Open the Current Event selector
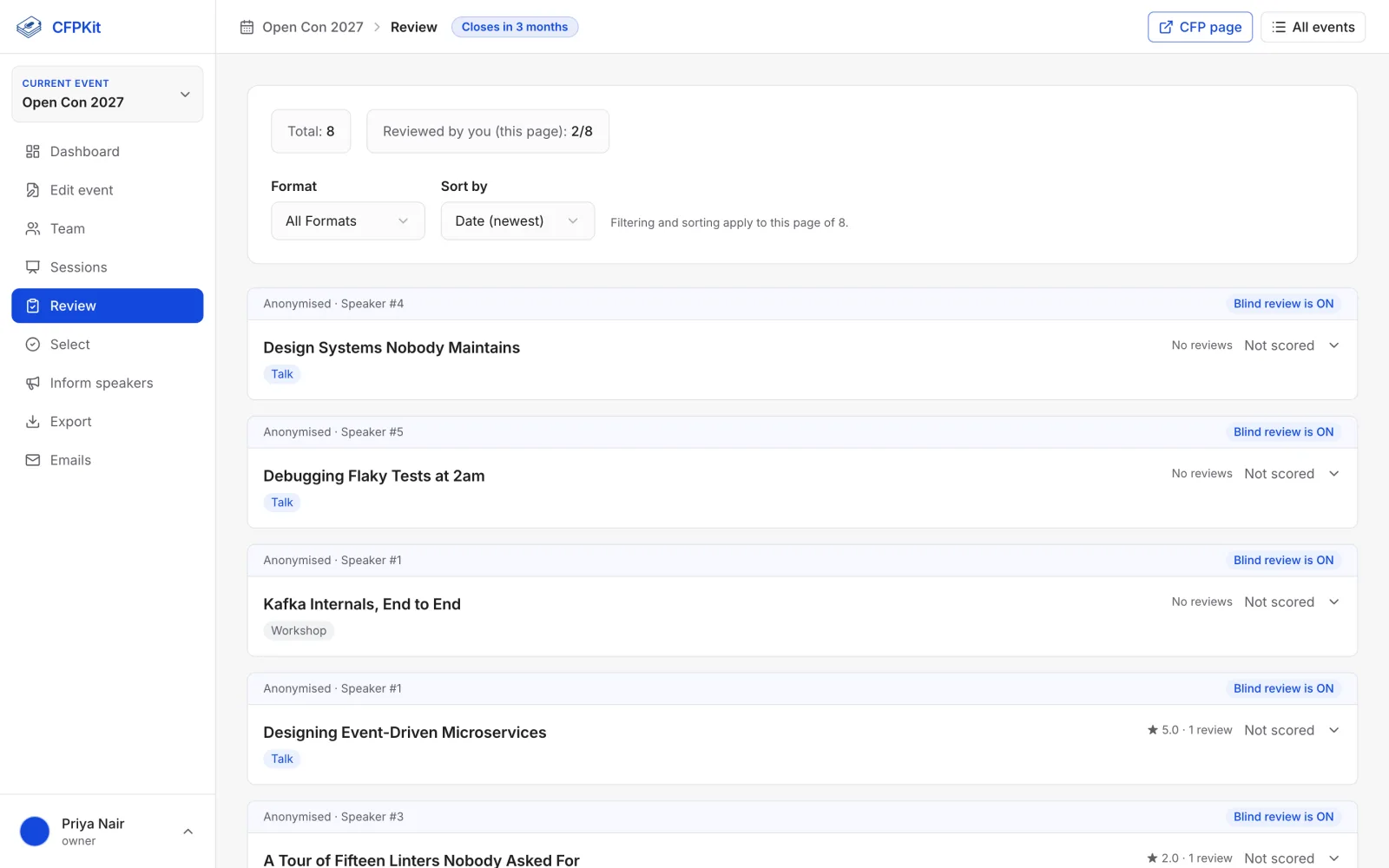The width and height of the screenshot is (1389, 868). point(108,94)
